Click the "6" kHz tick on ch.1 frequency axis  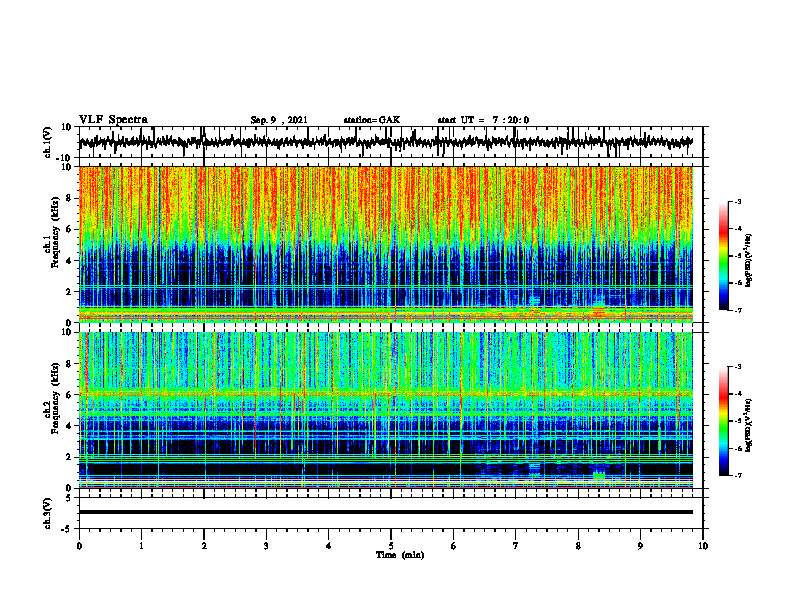70,229
